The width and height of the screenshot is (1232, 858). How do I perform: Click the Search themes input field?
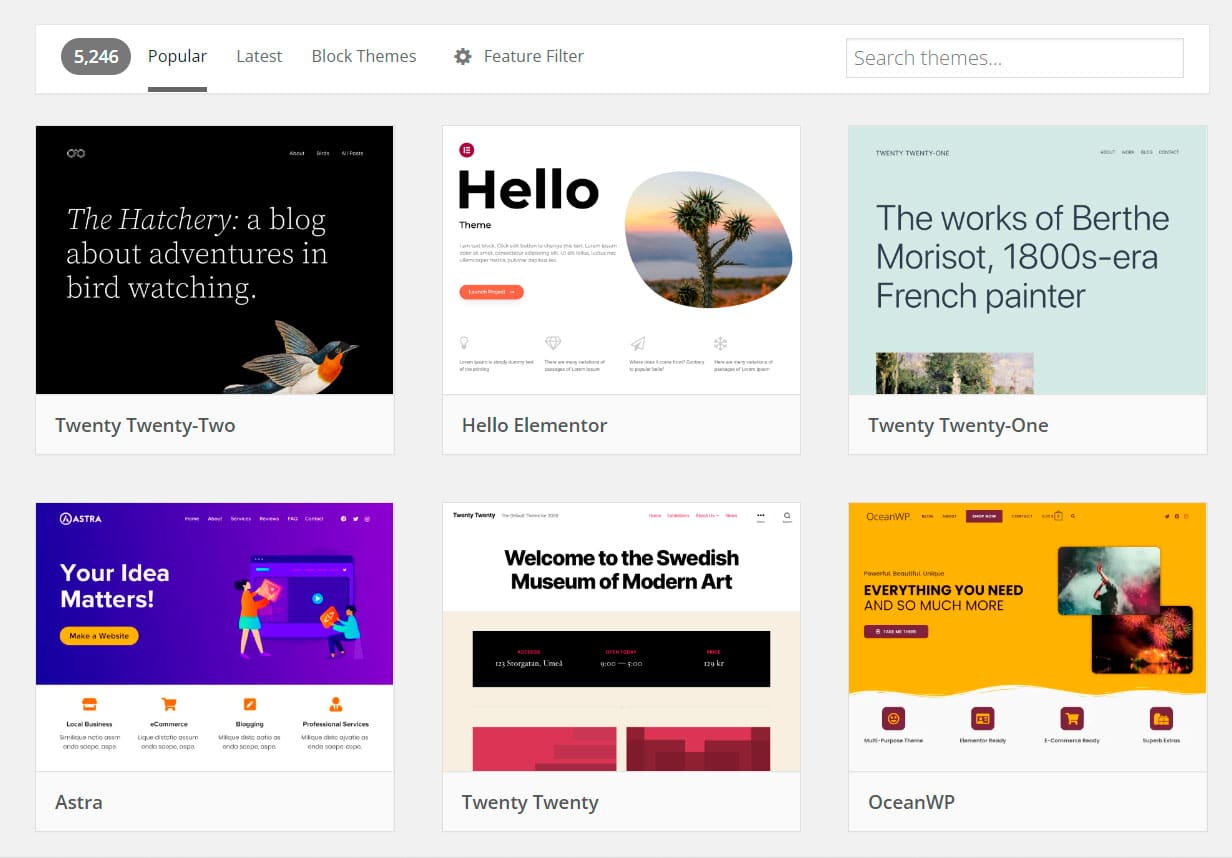click(x=1013, y=58)
